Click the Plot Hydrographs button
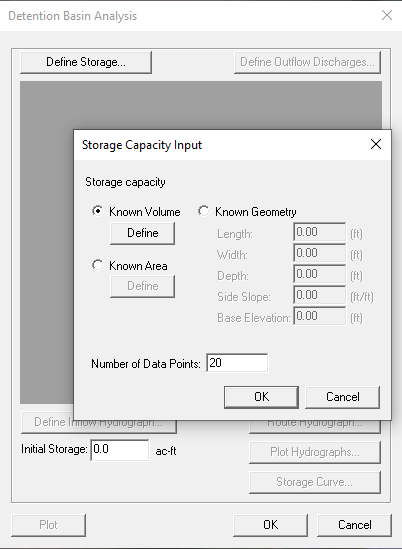Image resolution: width=402 pixels, height=549 pixels. click(314, 452)
